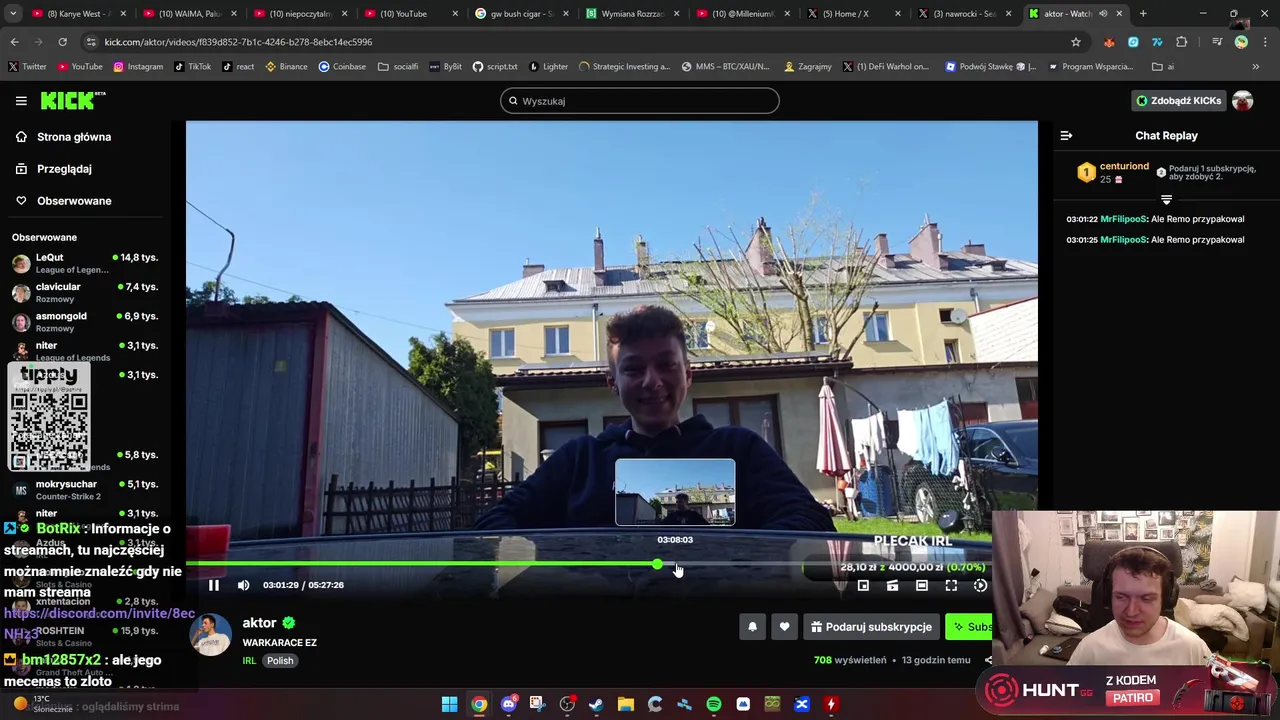Screen dimensions: 1280x720
Task: Open Snipping Tool from the taskbar
Action: pyautogui.click(x=538, y=704)
